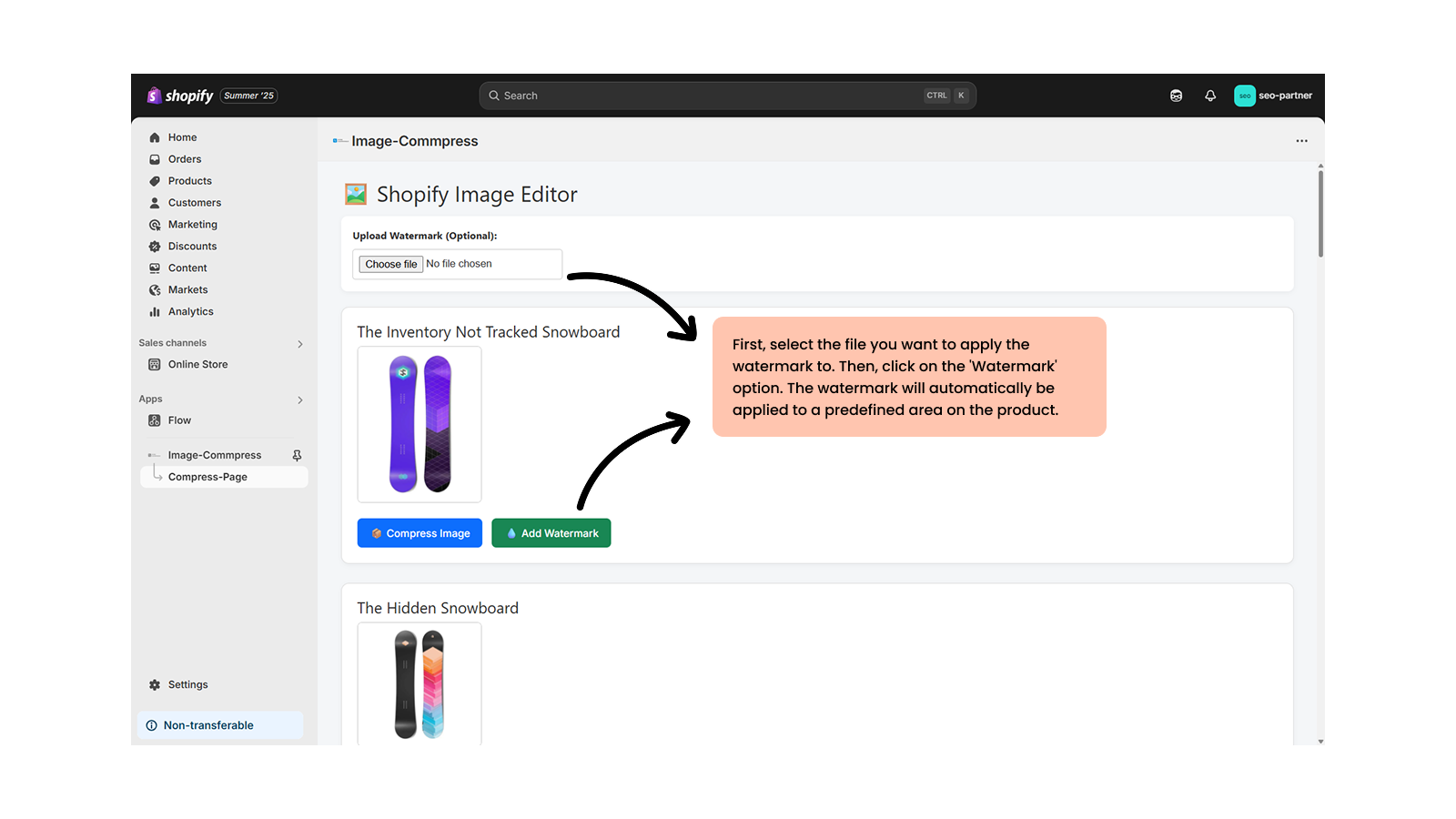Image resolution: width=1456 pixels, height=819 pixels.
Task: Expand the Apps section chevron
Action: coord(300,400)
